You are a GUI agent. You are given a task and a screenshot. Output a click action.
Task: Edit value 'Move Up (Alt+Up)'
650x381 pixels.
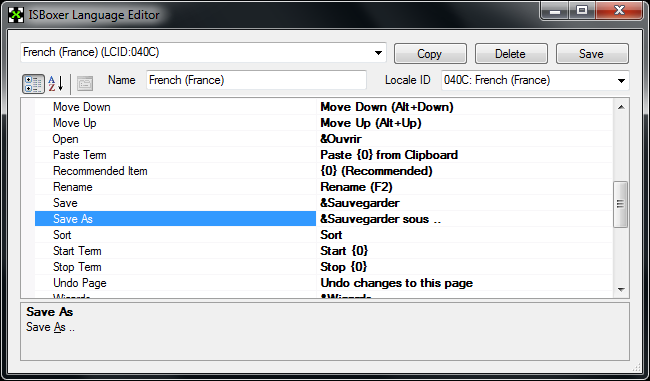click(465, 123)
